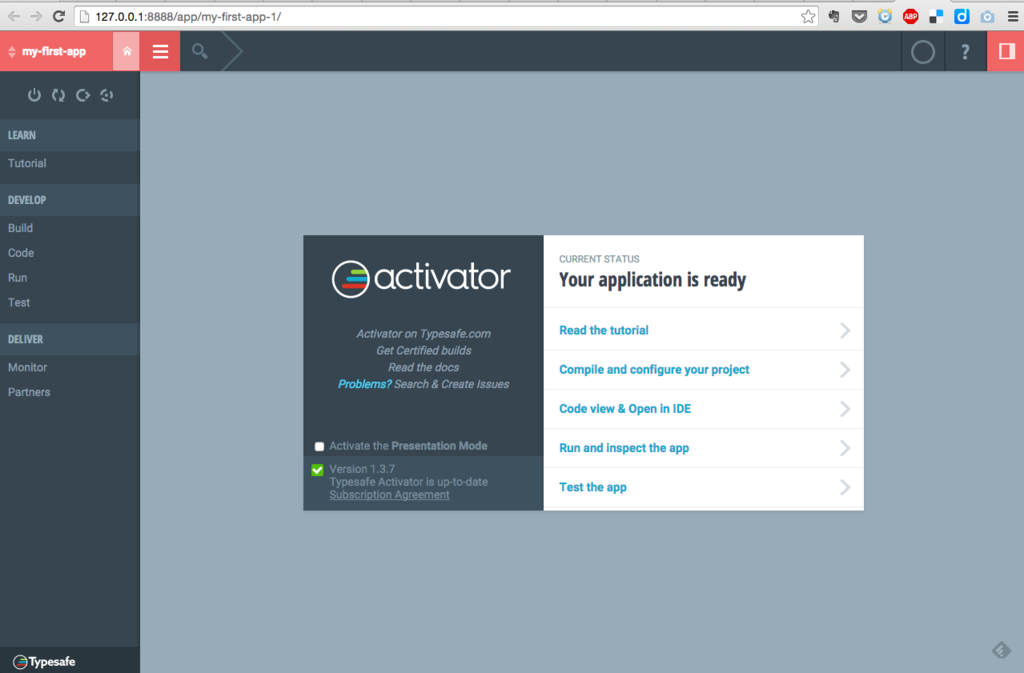Image resolution: width=1024 pixels, height=673 pixels.
Task: Open the hamburger menu icon
Action: pos(159,51)
